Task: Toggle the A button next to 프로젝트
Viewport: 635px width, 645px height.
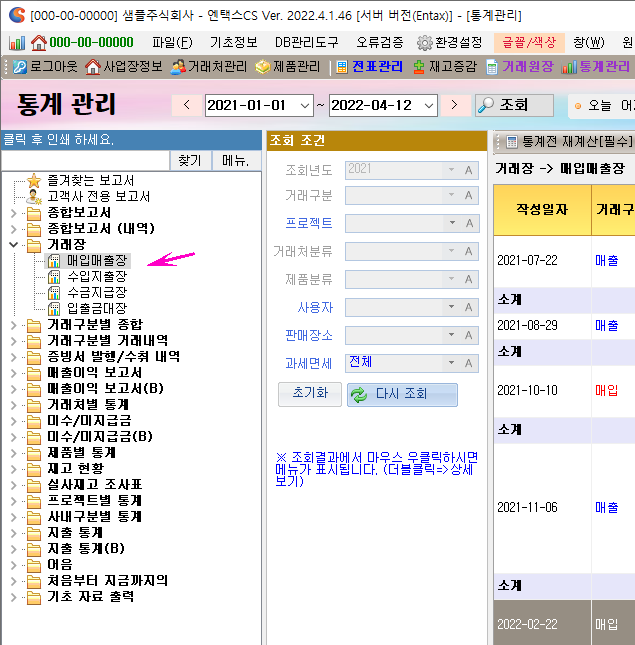Action: pyautogui.click(x=469, y=223)
